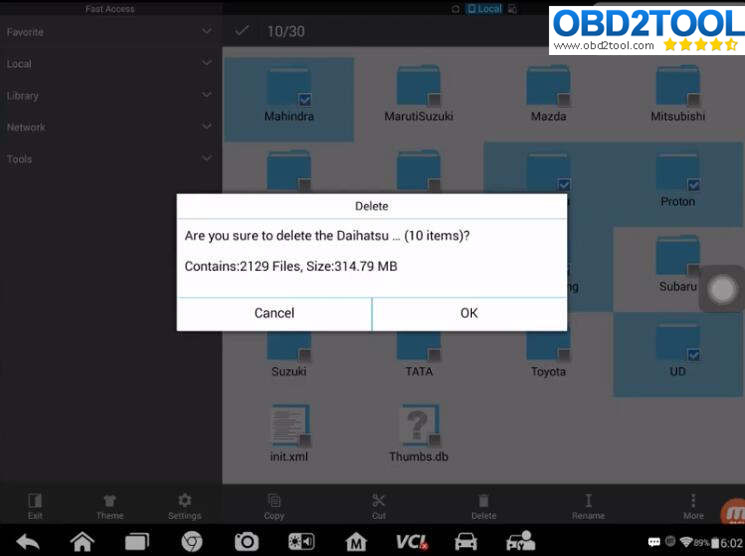Open the MaxiSys M home icon
745x556 pixels.
pyautogui.click(x=356, y=542)
